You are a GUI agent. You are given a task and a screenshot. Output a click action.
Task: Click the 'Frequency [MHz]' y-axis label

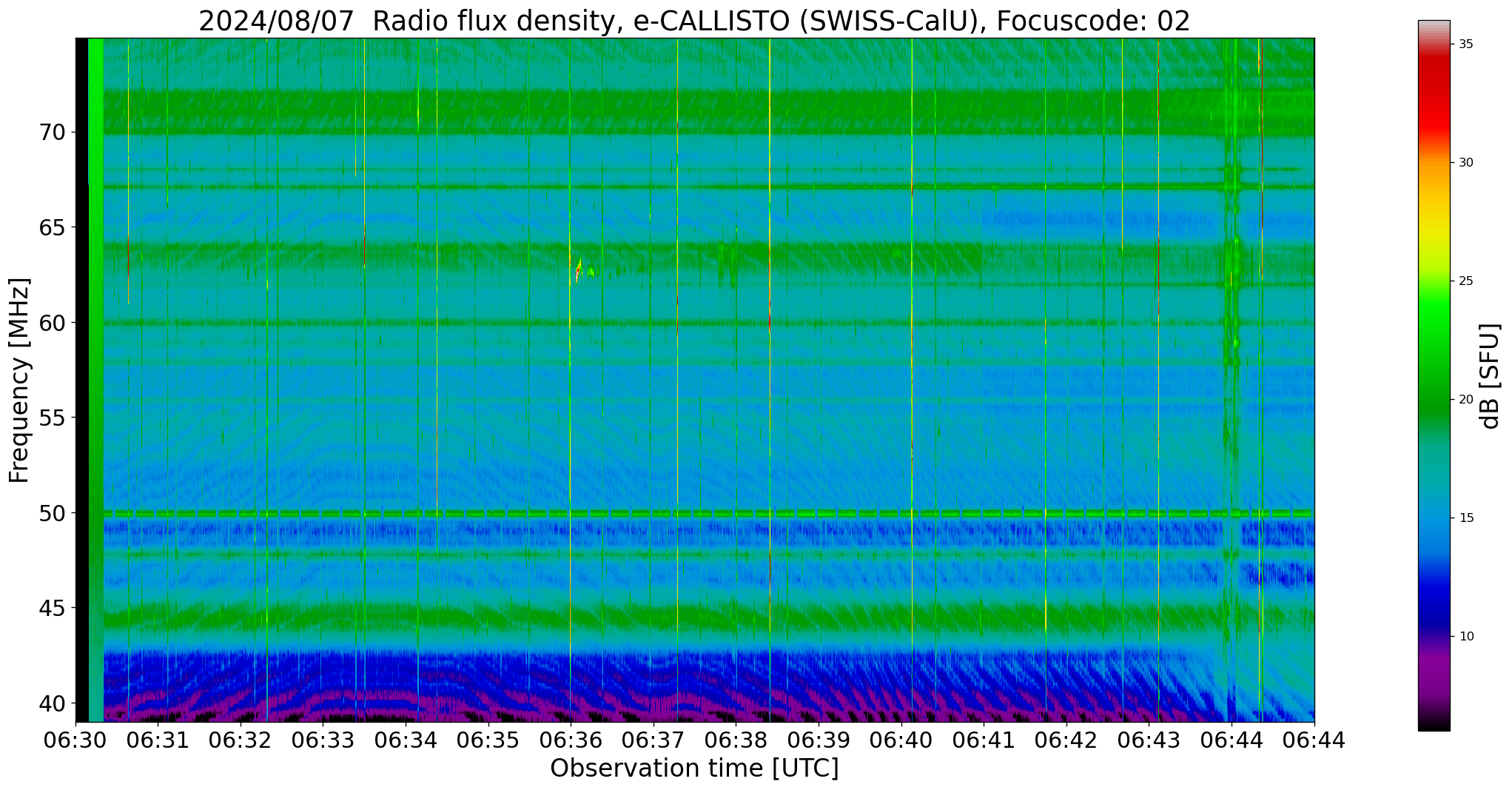pos(19,381)
